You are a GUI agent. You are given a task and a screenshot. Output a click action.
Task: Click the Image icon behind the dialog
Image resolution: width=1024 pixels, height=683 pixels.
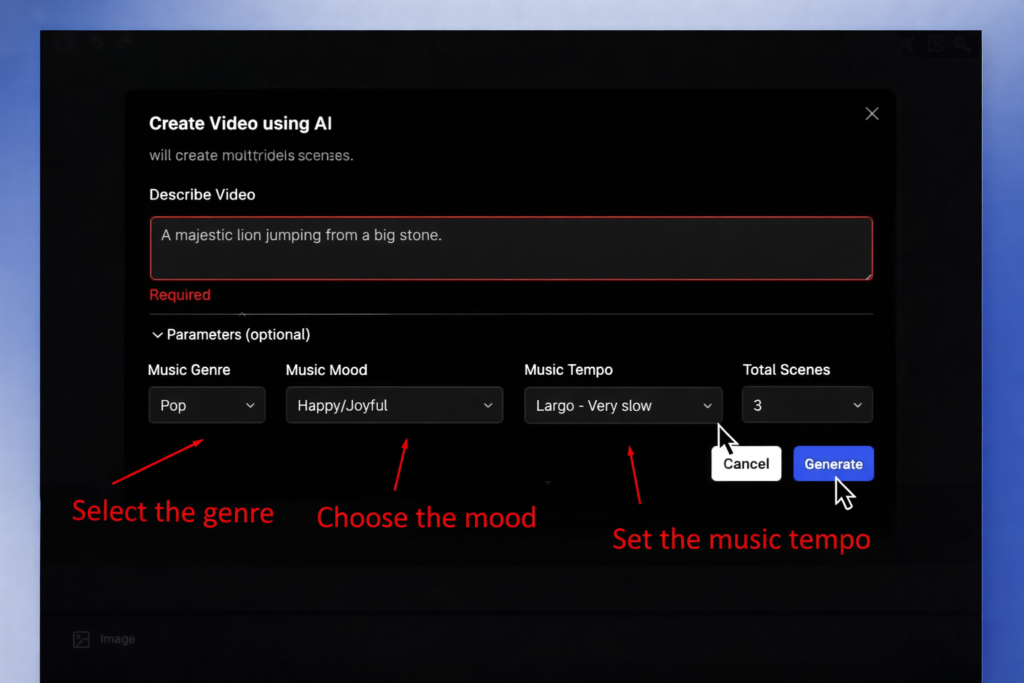81,639
